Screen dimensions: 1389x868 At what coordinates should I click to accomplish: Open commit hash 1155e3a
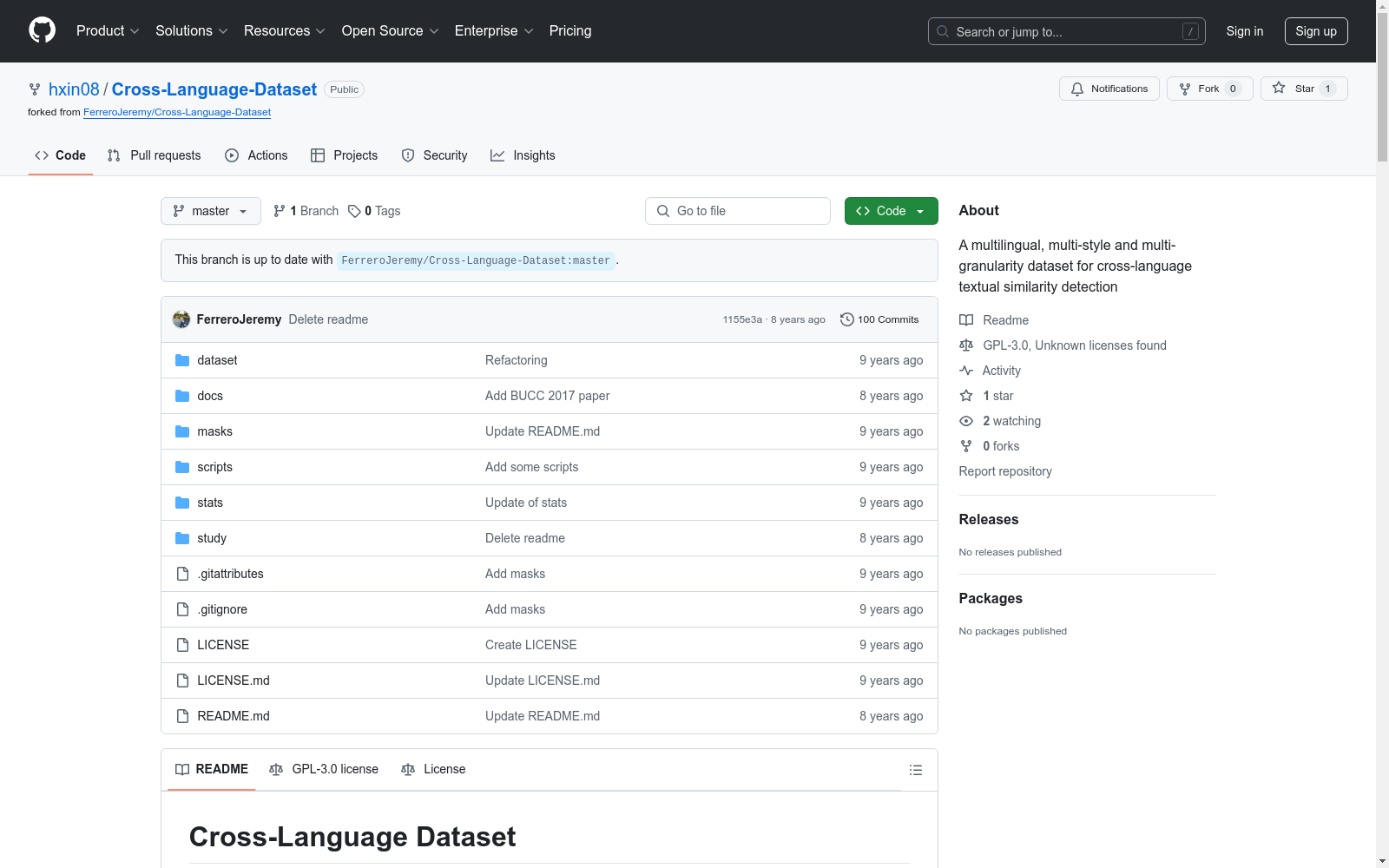pyautogui.click(x=742, y=319)
